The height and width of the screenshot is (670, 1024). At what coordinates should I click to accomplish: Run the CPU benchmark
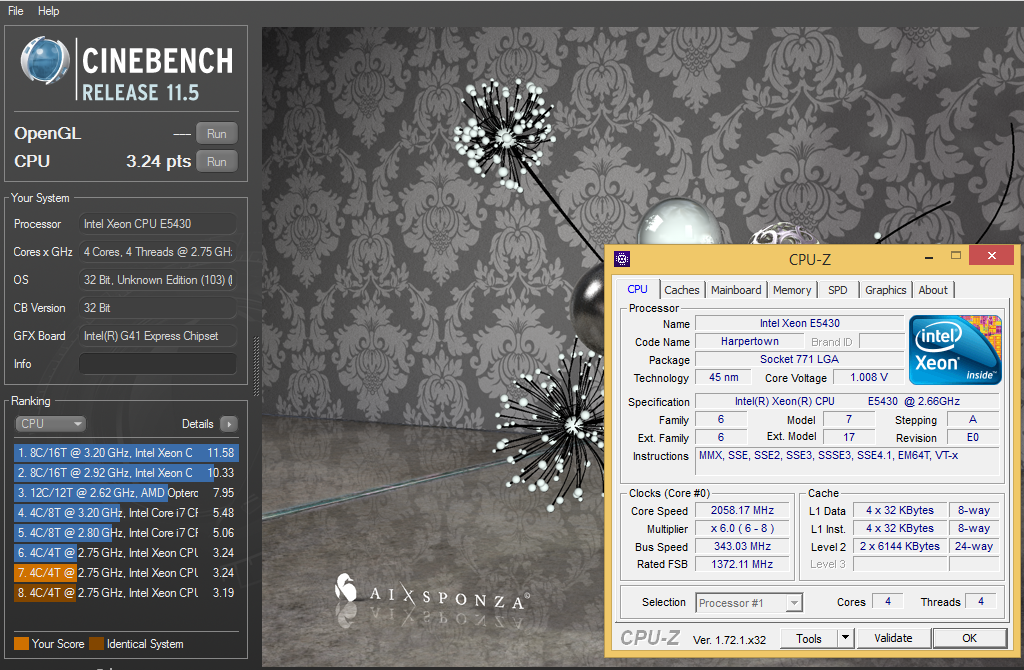tap(217, 161)
